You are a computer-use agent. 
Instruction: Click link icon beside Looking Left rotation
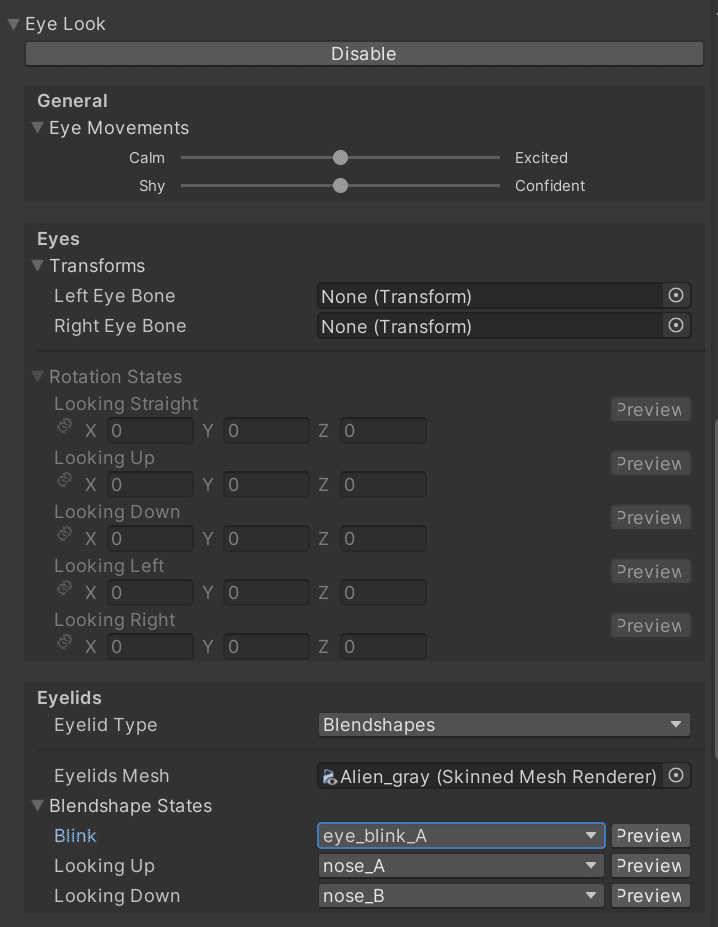[64, 588]
